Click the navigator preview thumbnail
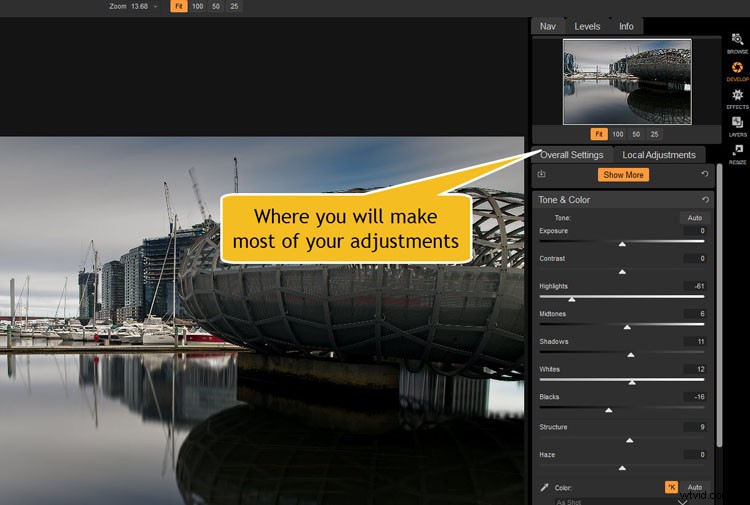Image resolution: width=750 pixels, height=505 pixels. coord(627,82)
